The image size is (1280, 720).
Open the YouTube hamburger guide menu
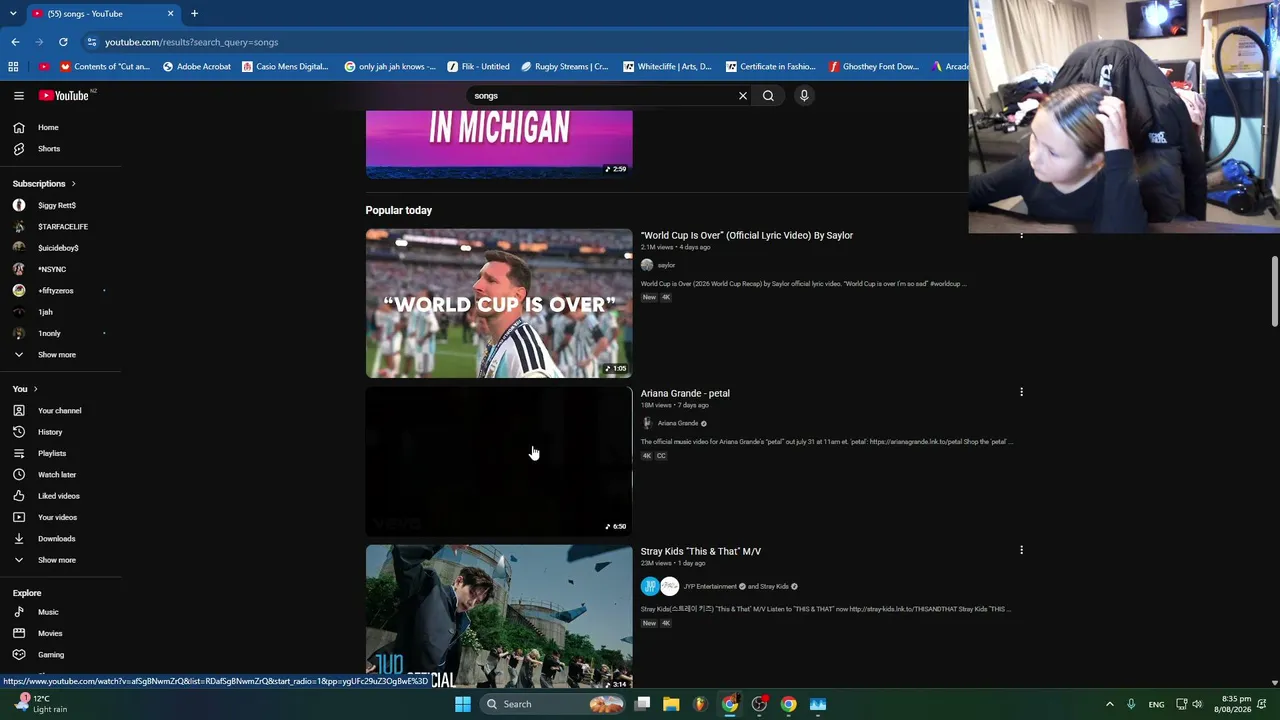tap(19, 96)
